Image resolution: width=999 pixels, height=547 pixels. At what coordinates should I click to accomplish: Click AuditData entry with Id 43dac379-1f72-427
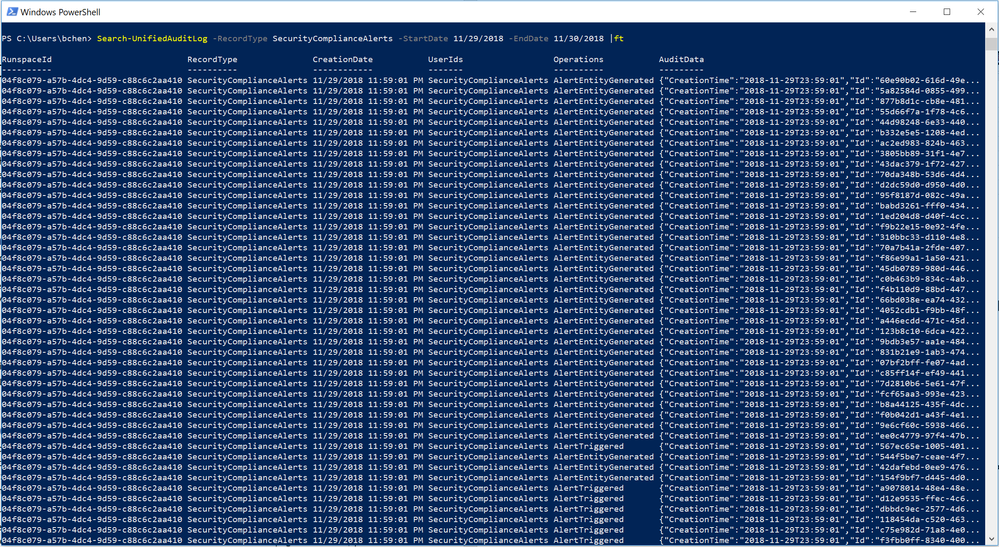820,164
